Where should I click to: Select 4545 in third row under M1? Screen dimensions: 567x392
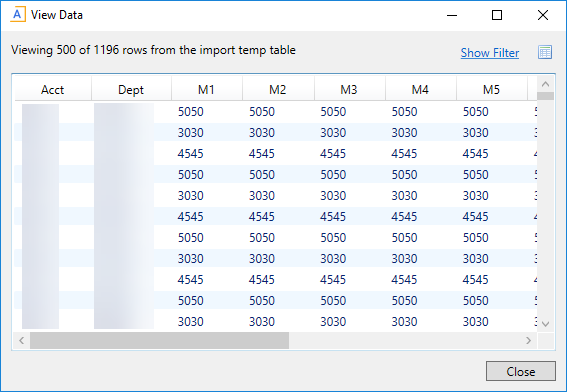pyautogui.click(x=191, y=154)
